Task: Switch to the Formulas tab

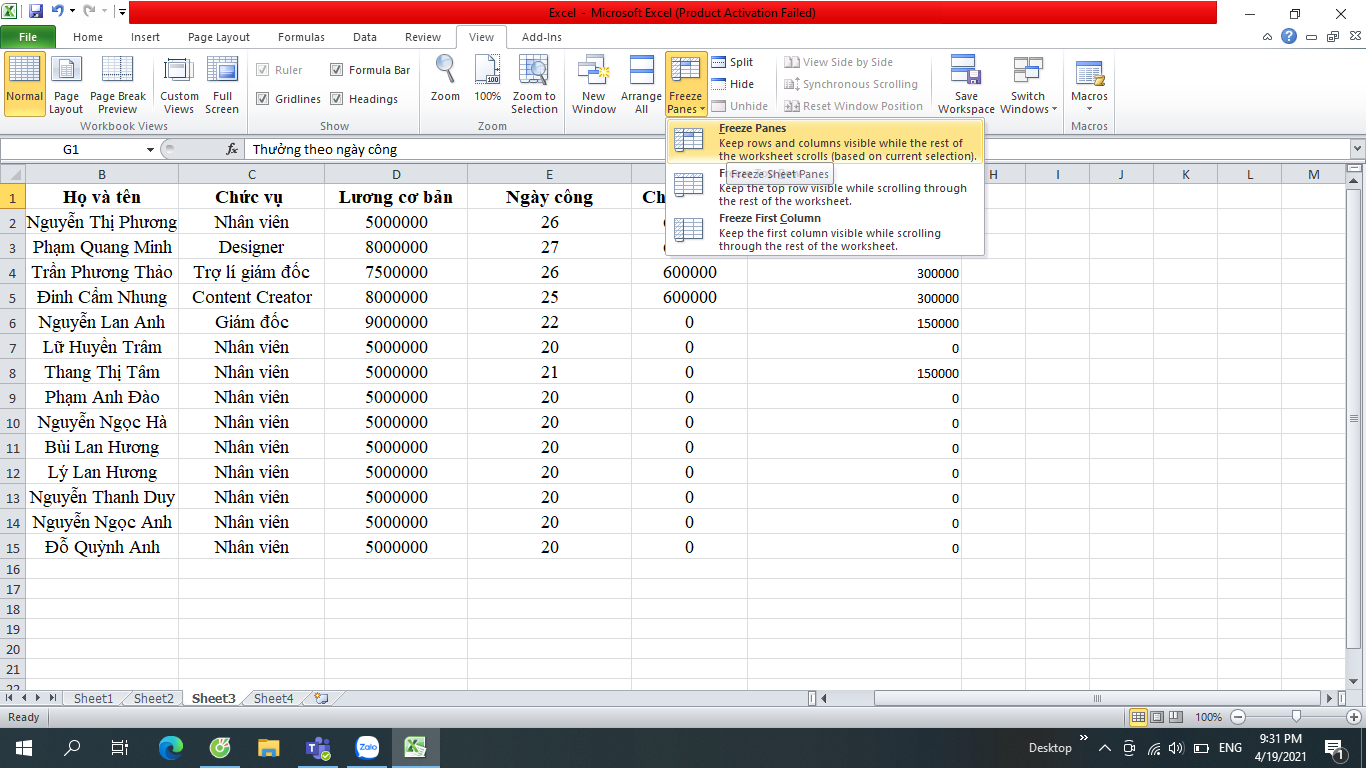Action: [x=301, y=37]
